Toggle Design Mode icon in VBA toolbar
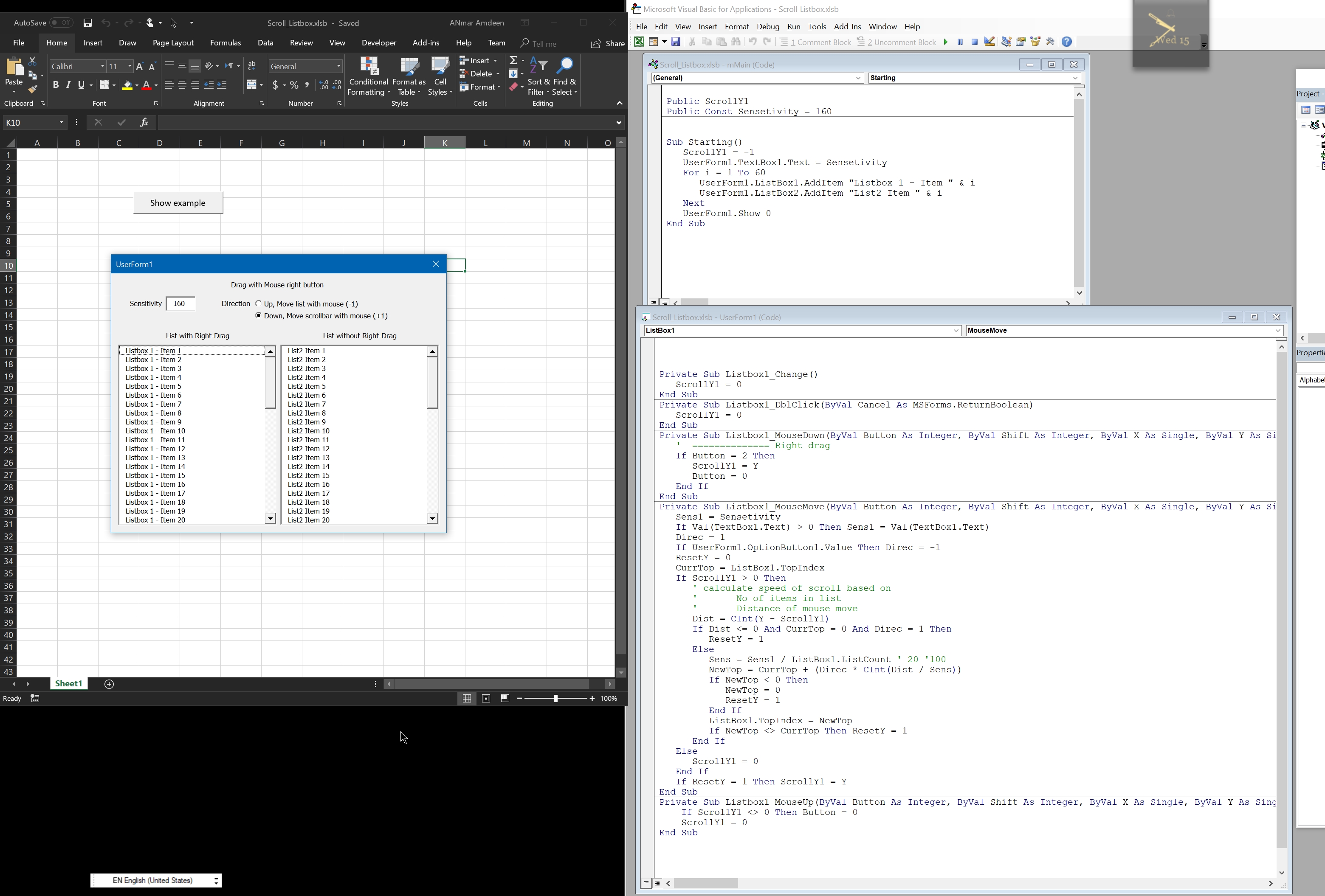The height and width of the screenshot is (896, 1325). click(x=990, y=42)
